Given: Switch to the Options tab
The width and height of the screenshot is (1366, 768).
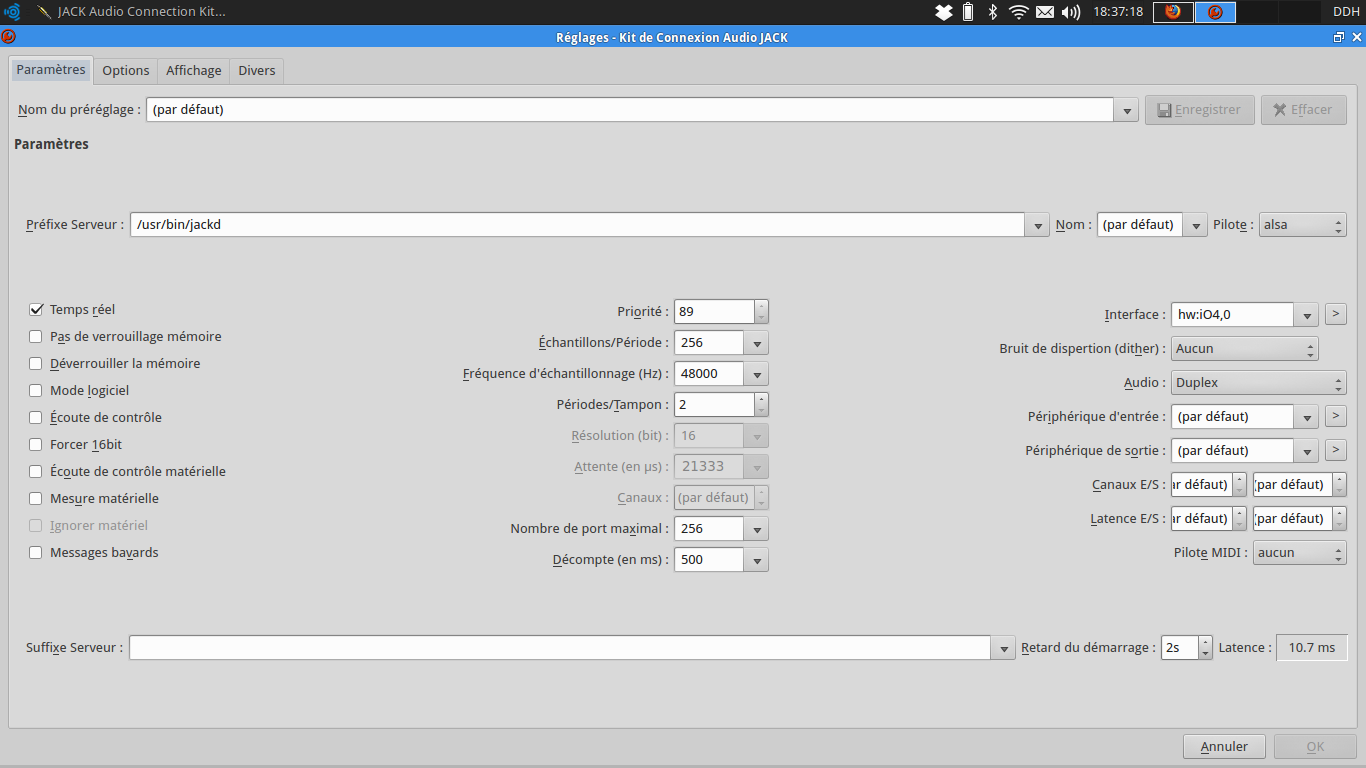Looking at the screenshot, I should click(x=126, y=71).
